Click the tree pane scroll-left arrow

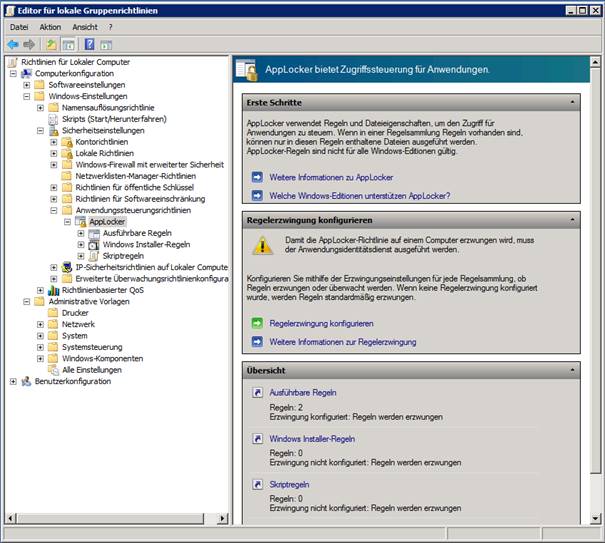tap(11, 518)
